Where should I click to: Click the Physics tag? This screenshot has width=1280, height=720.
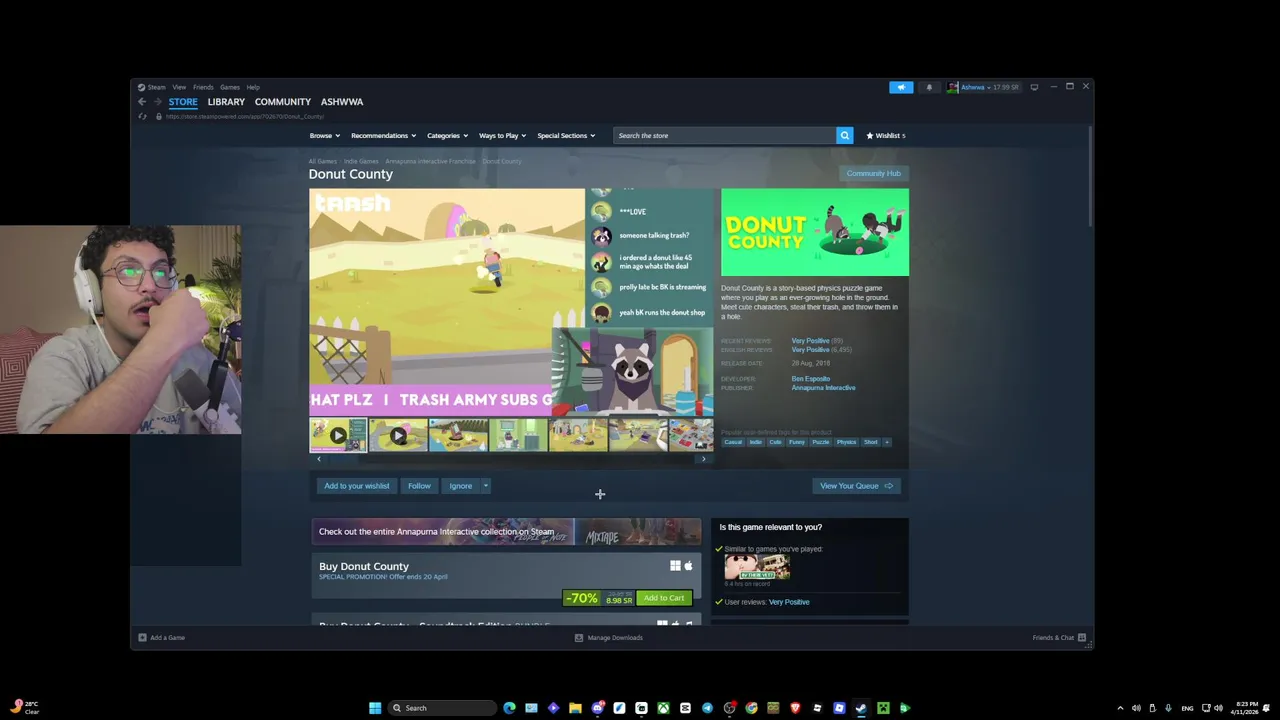coord(847,442)
